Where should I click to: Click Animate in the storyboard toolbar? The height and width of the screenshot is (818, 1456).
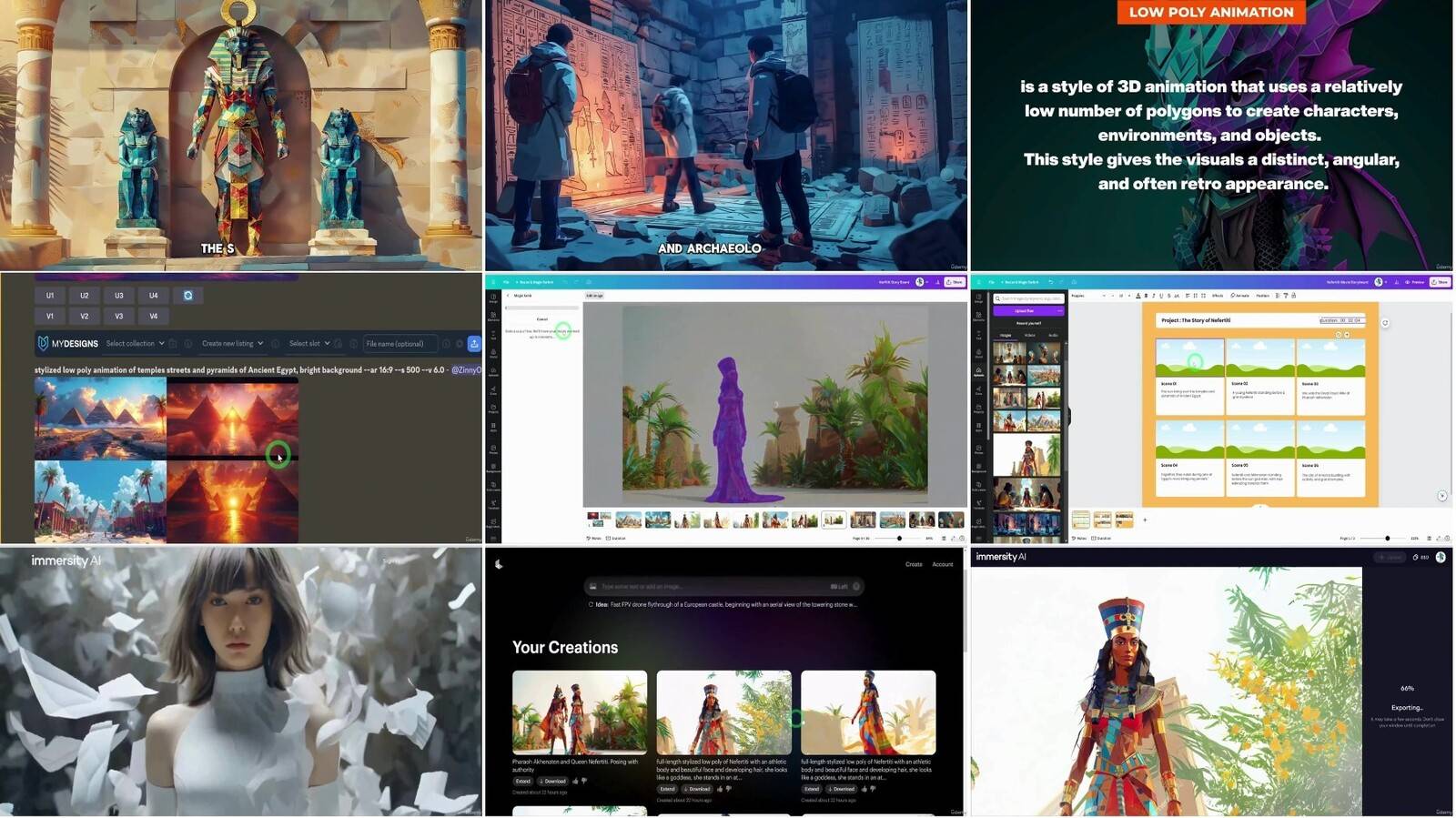point(1239,296)
